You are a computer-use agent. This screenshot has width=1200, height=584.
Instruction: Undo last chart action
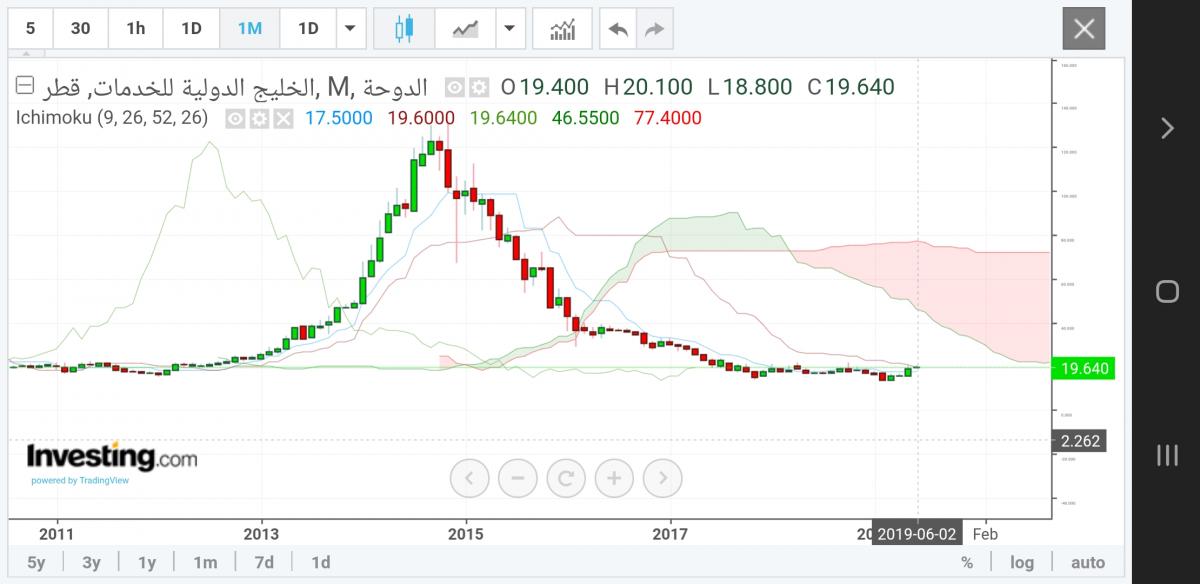(618, 28)
